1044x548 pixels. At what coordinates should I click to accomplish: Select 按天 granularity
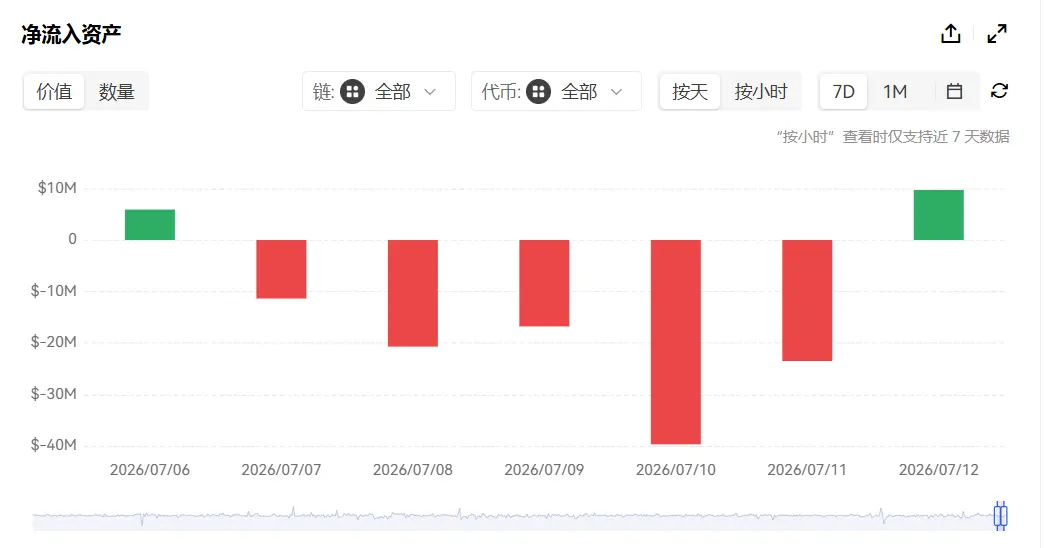(690, 91)
